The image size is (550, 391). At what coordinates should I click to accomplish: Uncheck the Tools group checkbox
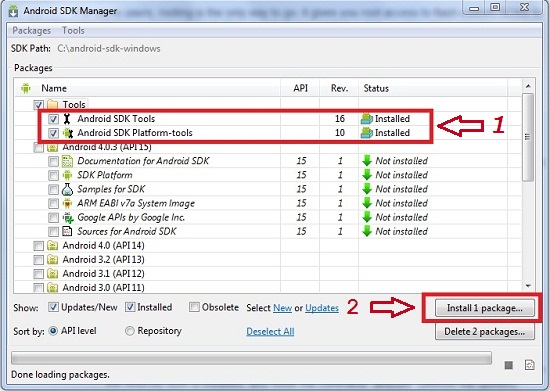point(38,105)
